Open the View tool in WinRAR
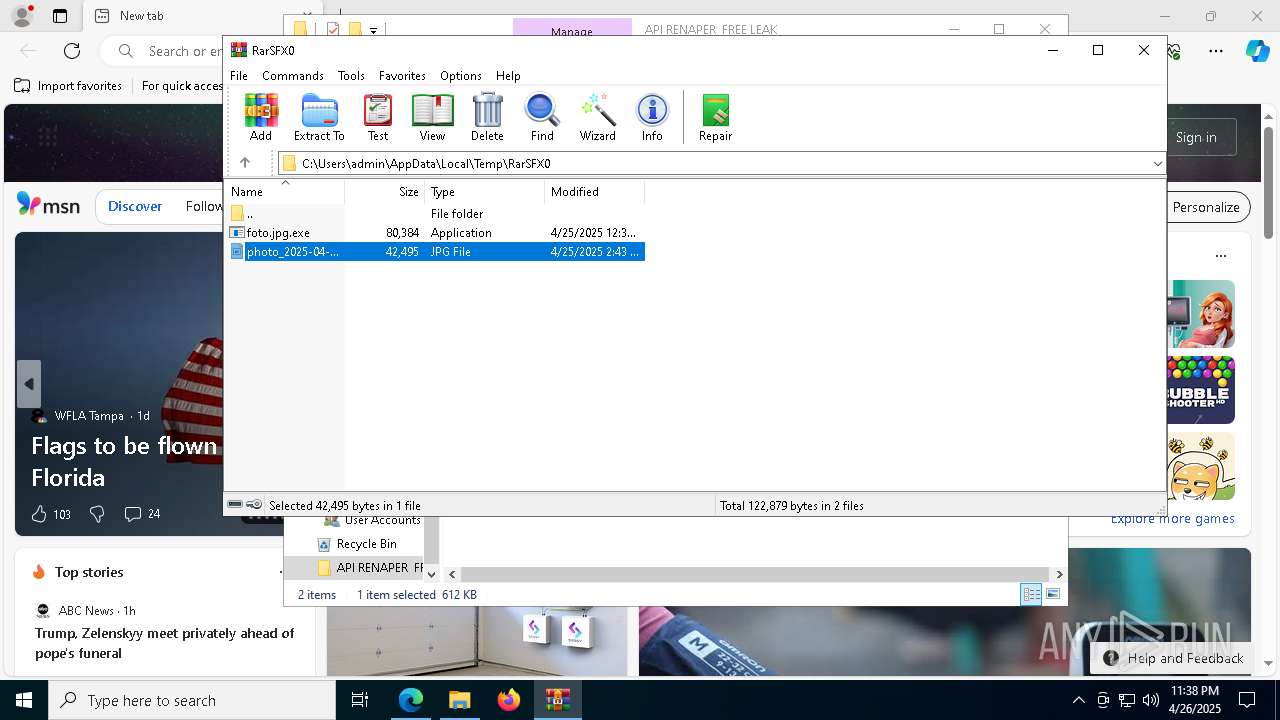 [x=432, y=117]
